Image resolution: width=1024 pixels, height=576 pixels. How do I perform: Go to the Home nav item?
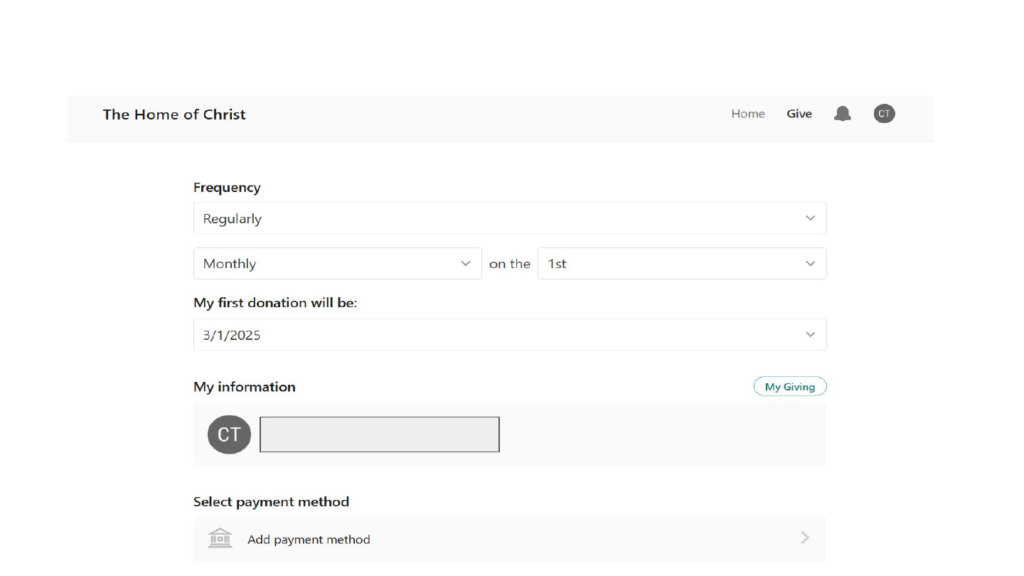point(748,114)
